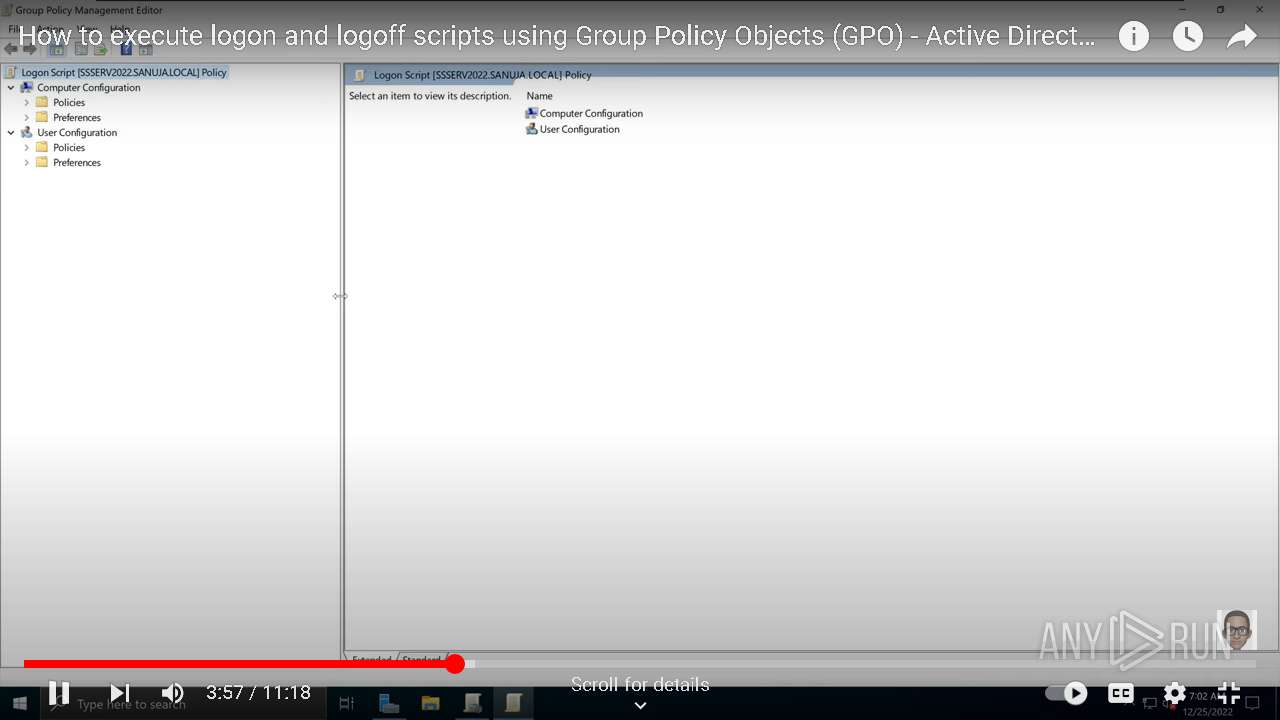Click the Forward arrow toolbar icon

(29, 49)
